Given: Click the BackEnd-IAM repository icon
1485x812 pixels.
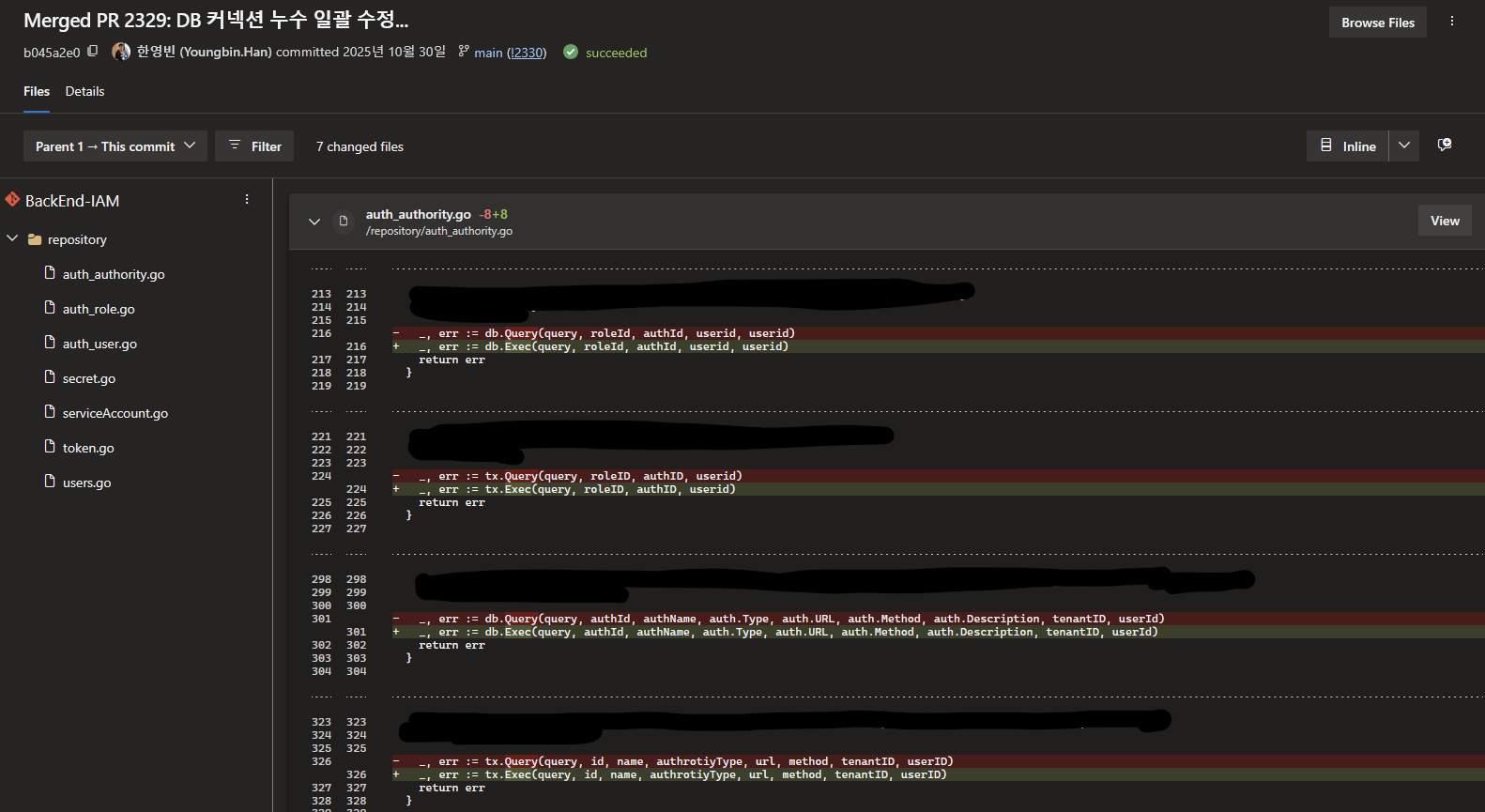Looking at the screenshot, I should (x=12, y=200).
